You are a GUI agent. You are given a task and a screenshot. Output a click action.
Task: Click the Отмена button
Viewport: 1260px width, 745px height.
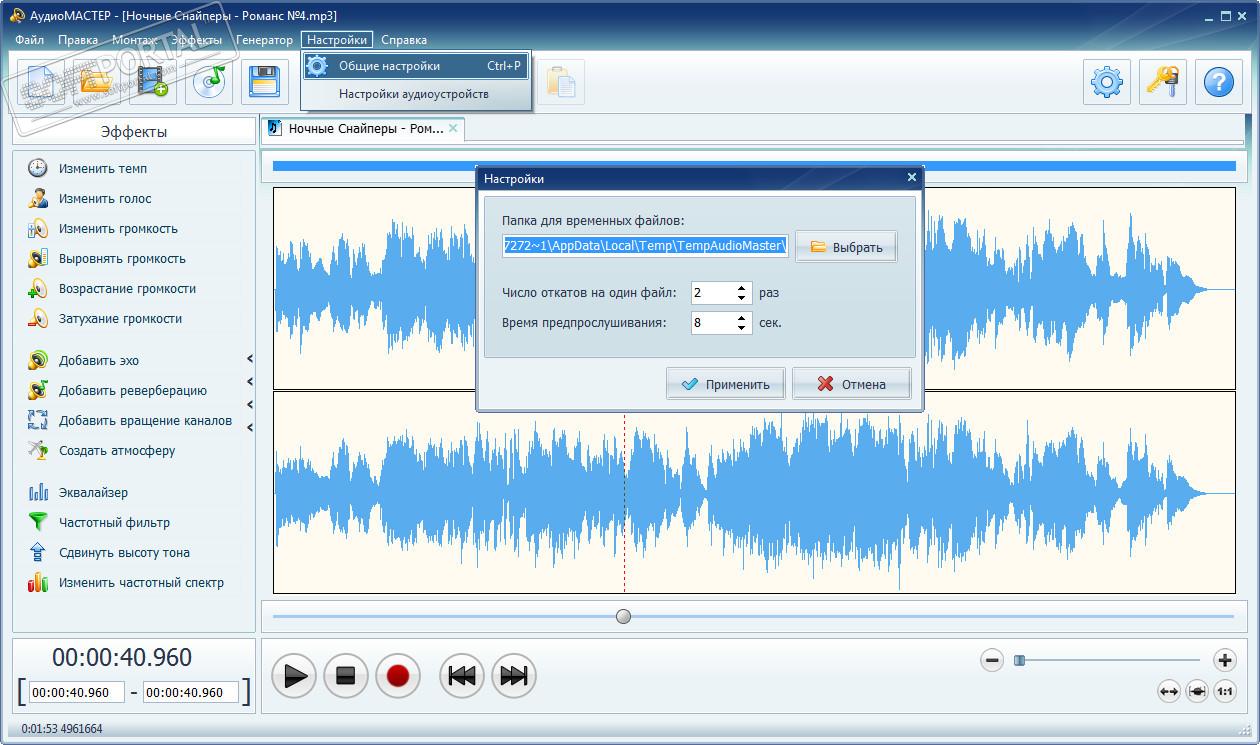(851, 384)
